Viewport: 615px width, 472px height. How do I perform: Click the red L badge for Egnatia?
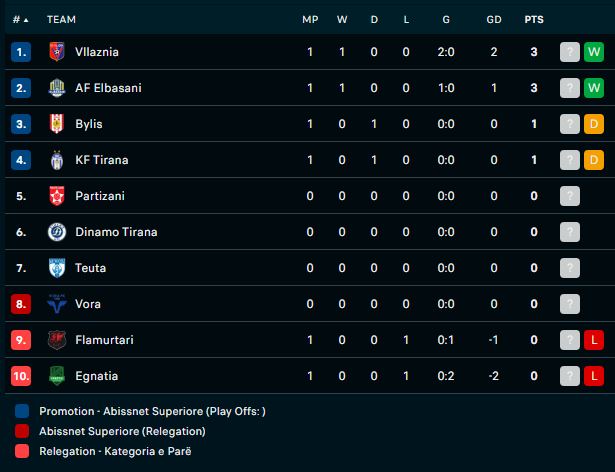click(594, 376)
